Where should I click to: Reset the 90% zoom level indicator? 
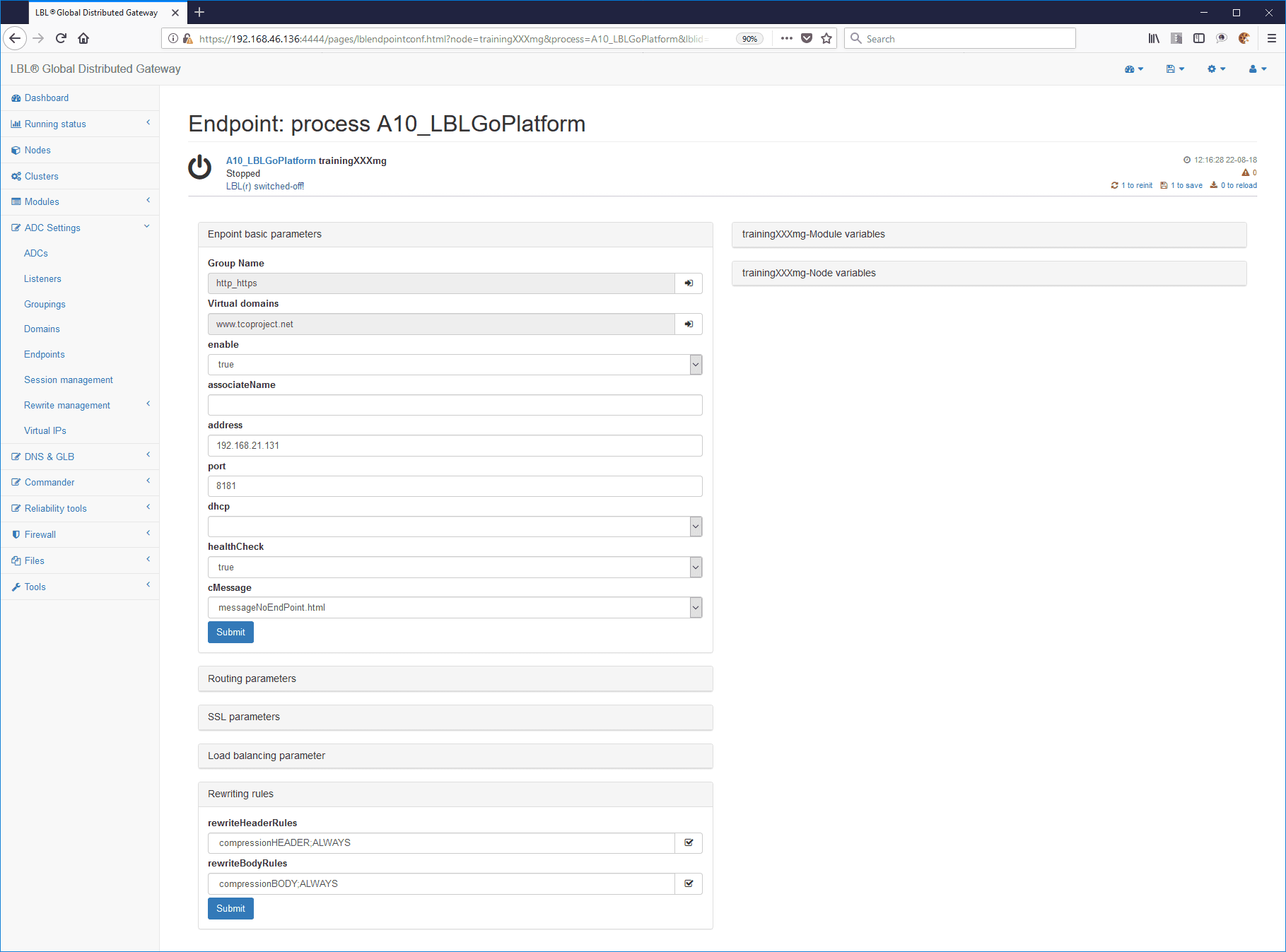(749, 39)
